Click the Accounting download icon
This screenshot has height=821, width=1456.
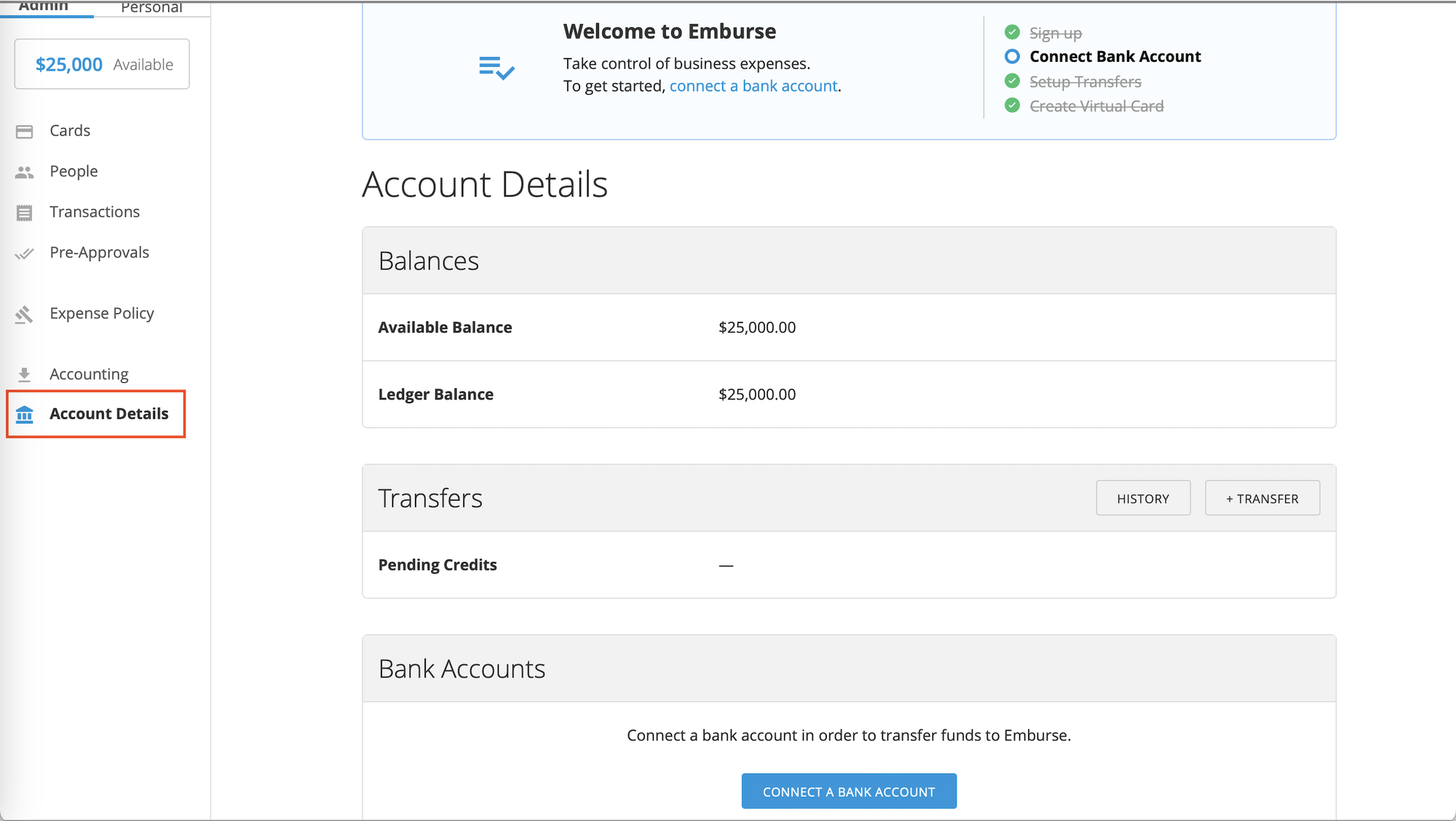pyautogui.click(x=24, y=373)
